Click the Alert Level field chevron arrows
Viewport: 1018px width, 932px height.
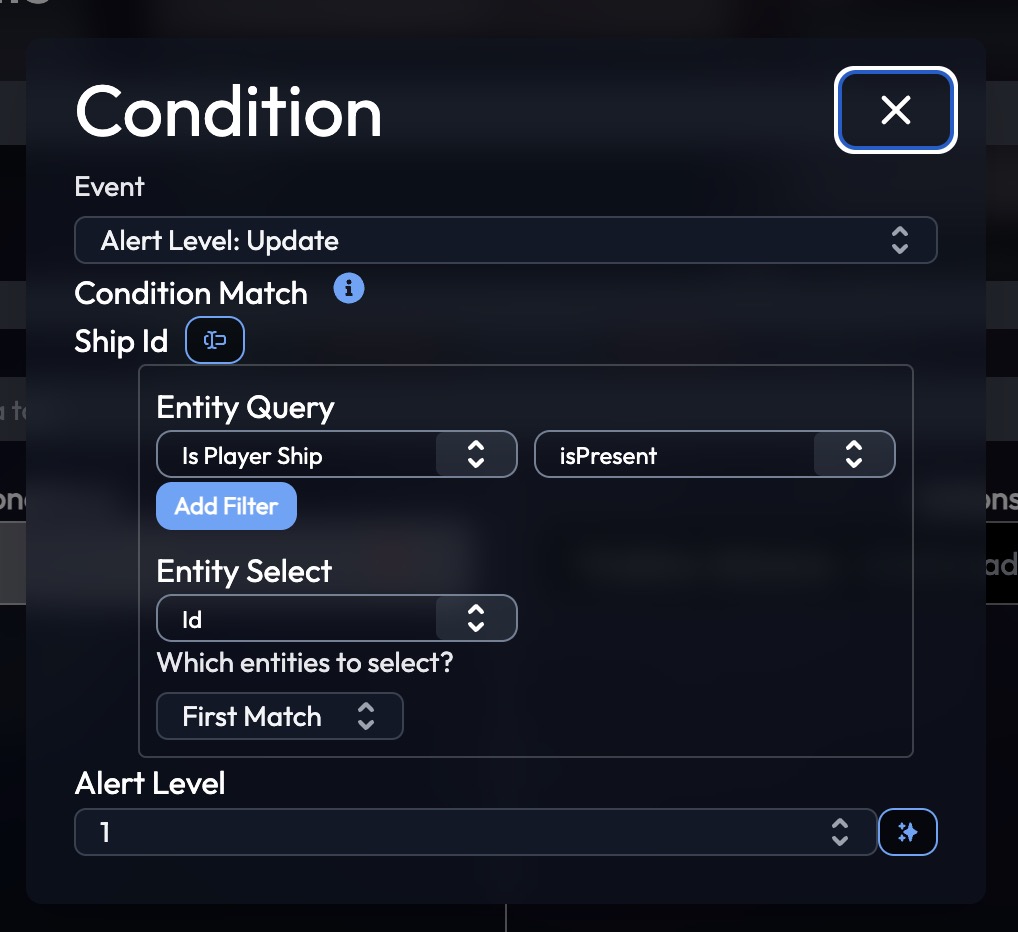coord(840,832)
